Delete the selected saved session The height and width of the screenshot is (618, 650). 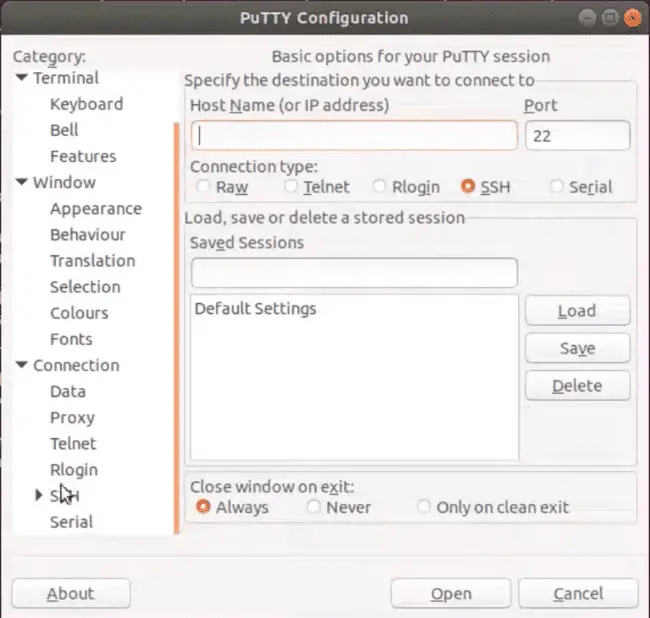coord(578,385)
